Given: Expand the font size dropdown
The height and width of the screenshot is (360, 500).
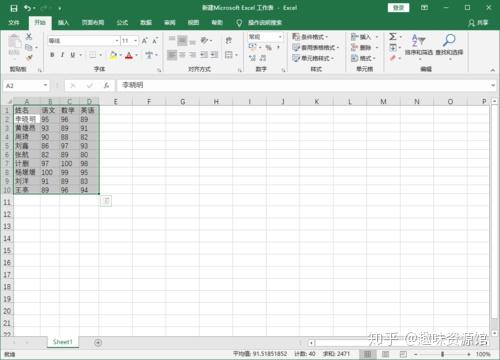Looking at the screenshot, I should (135, 41).
